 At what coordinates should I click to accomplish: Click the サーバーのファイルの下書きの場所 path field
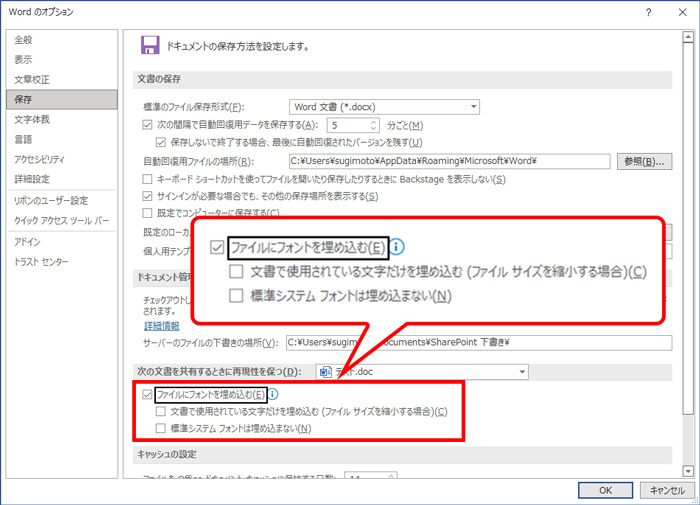point(479,342)
